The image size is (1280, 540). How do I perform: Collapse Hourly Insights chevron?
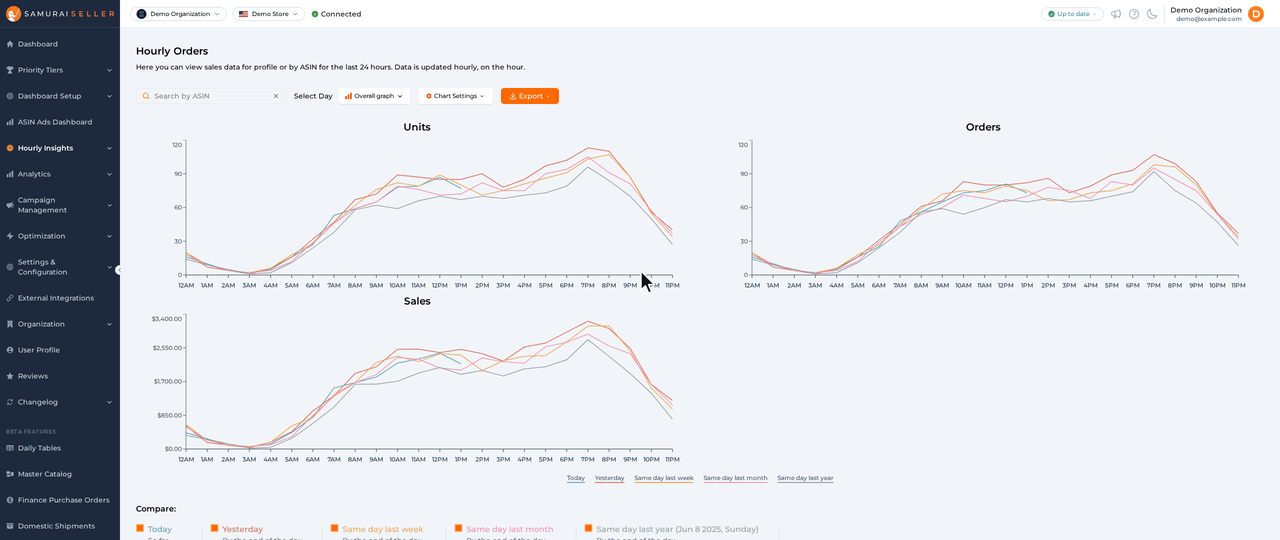[109, 148]
